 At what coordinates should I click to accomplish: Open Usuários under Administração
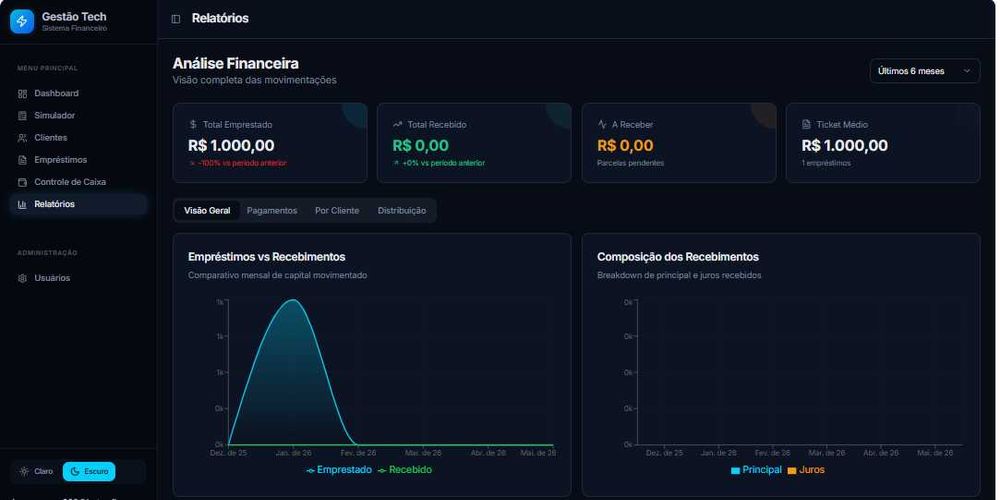tap(78, 278)
